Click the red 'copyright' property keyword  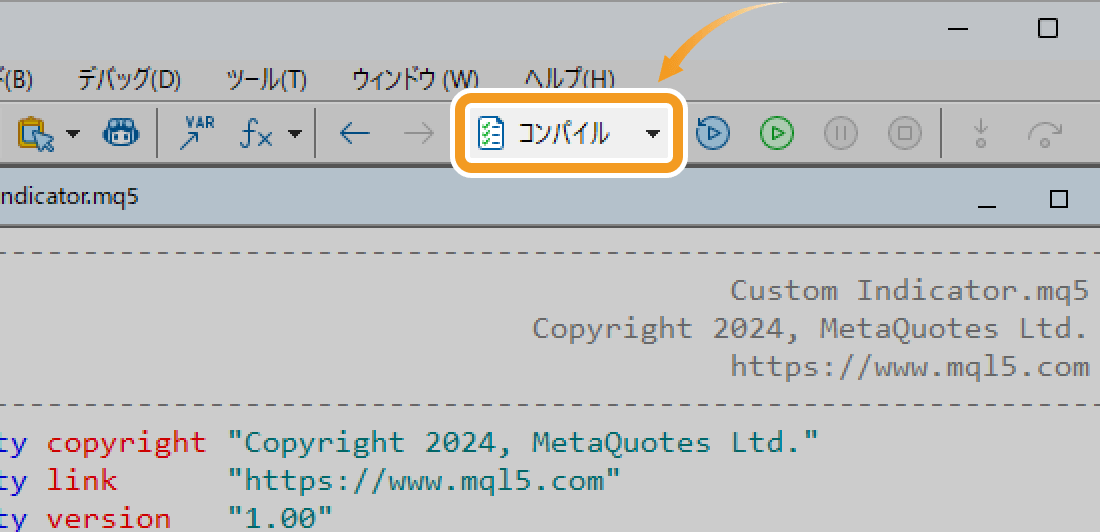126,442
